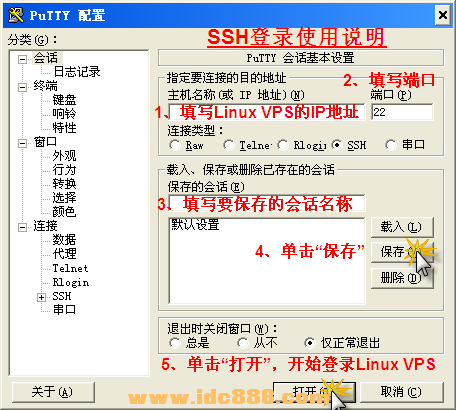The image size is (456, 410).
Task: Open the 颜色 settings in the tree
Action: pyautogui.click(x=64, y=212)
